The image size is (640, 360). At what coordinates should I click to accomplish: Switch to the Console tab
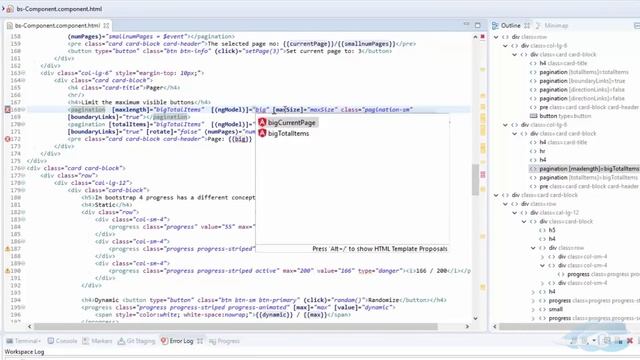(x=66, y=341)
